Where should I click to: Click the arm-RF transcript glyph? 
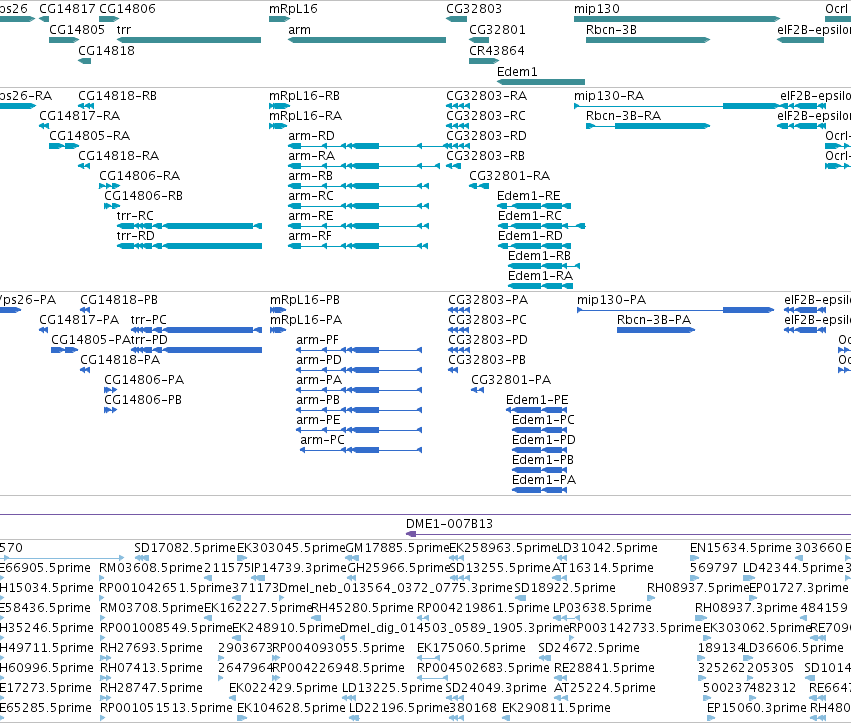tap(359, 246)
